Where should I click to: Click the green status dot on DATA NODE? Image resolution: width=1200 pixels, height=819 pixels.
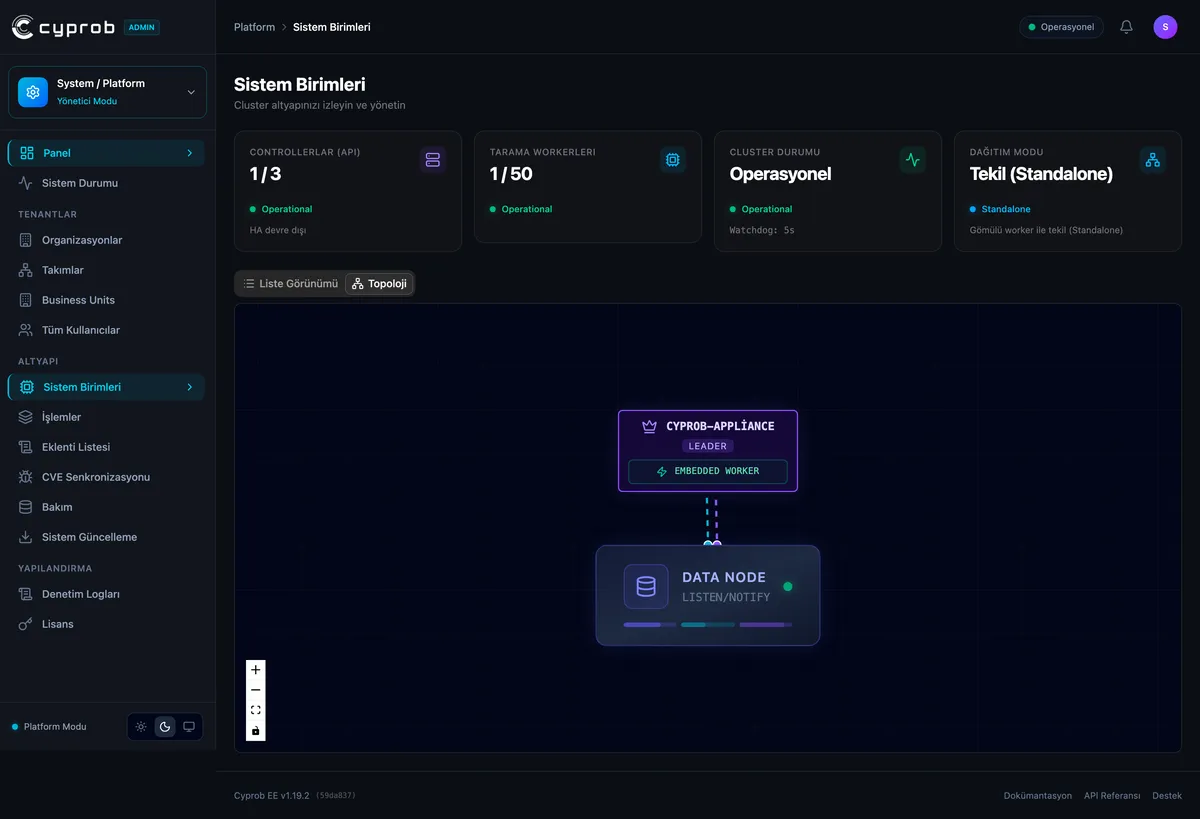(x=787, y=586)
